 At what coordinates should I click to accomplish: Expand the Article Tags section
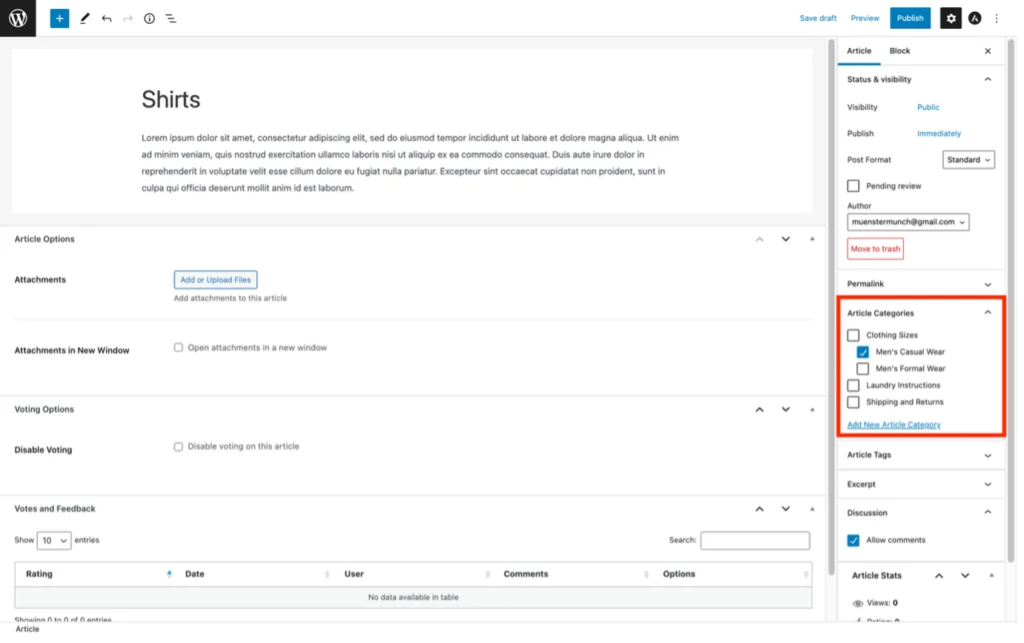coord(988,456)
